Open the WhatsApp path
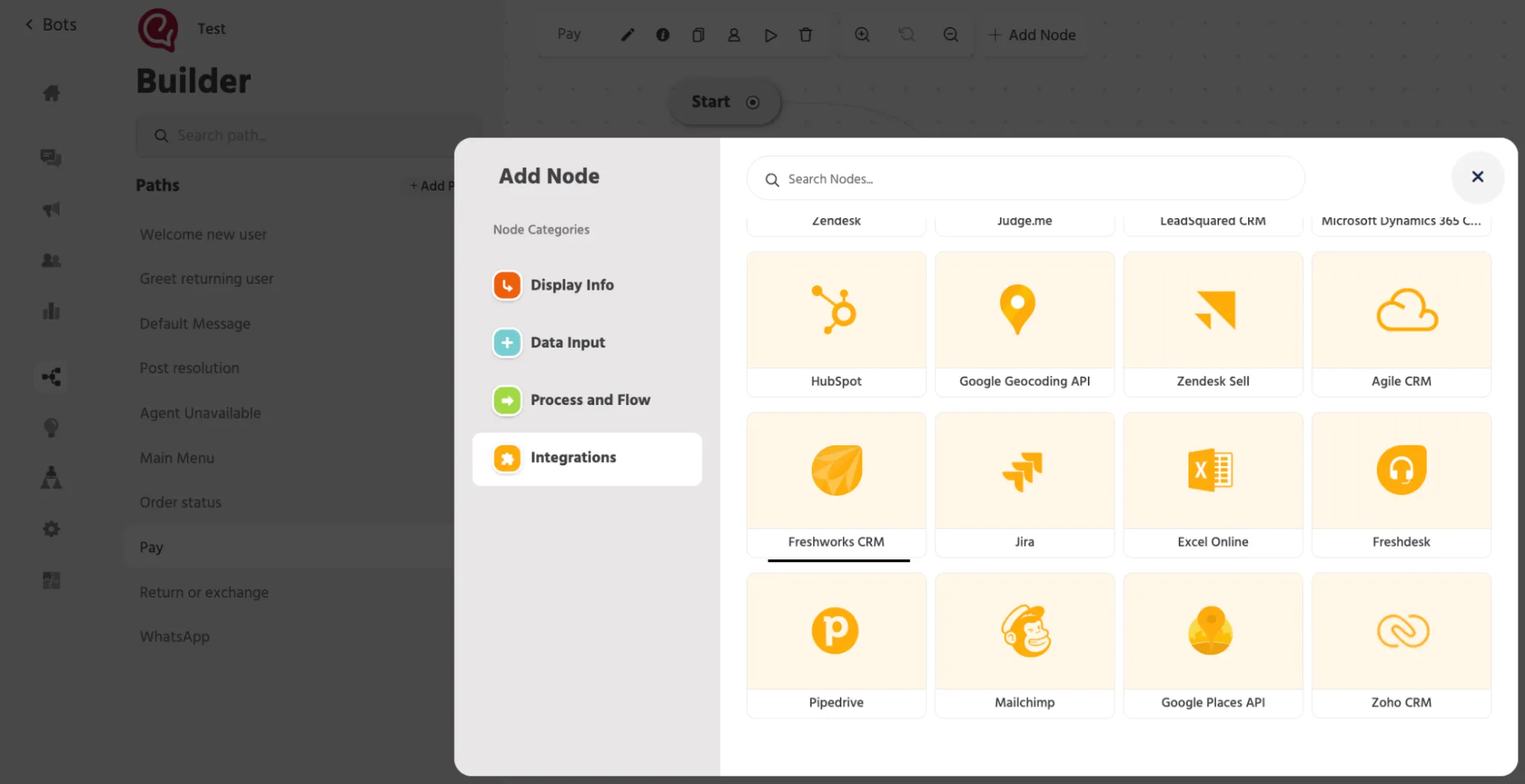The image size is (1525, 784). point(174,637)
